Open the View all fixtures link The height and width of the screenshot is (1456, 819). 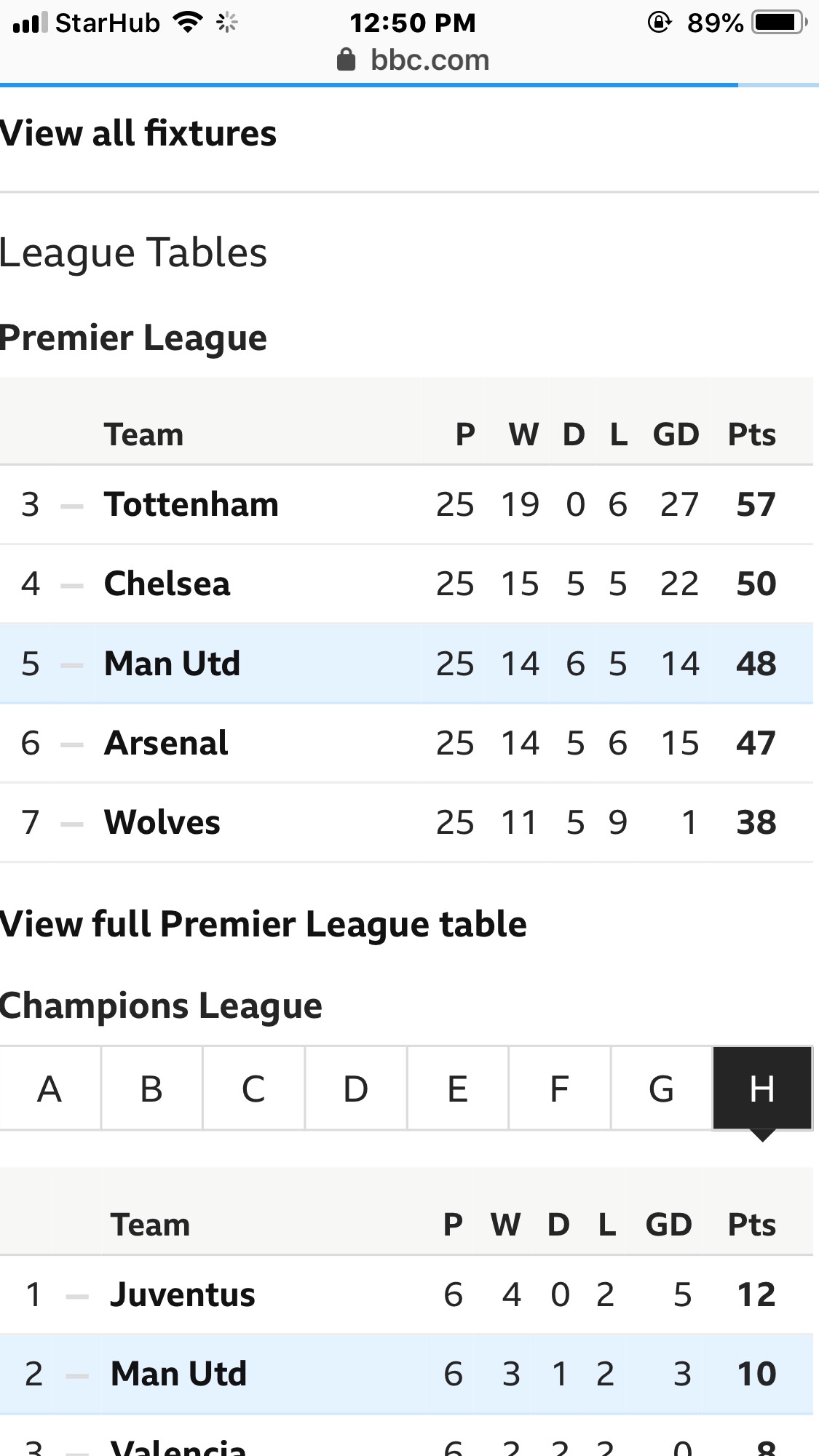[138, 133]
